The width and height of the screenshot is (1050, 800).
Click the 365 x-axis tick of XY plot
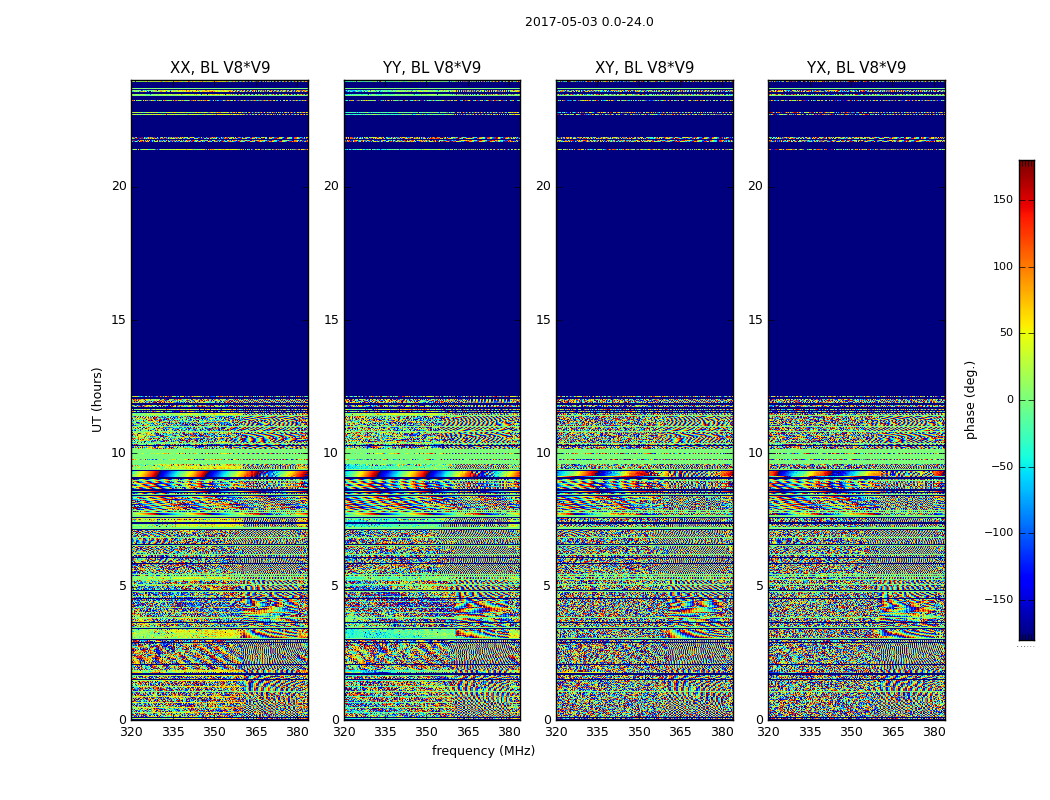pyautogui.click(x=680, y=732)
